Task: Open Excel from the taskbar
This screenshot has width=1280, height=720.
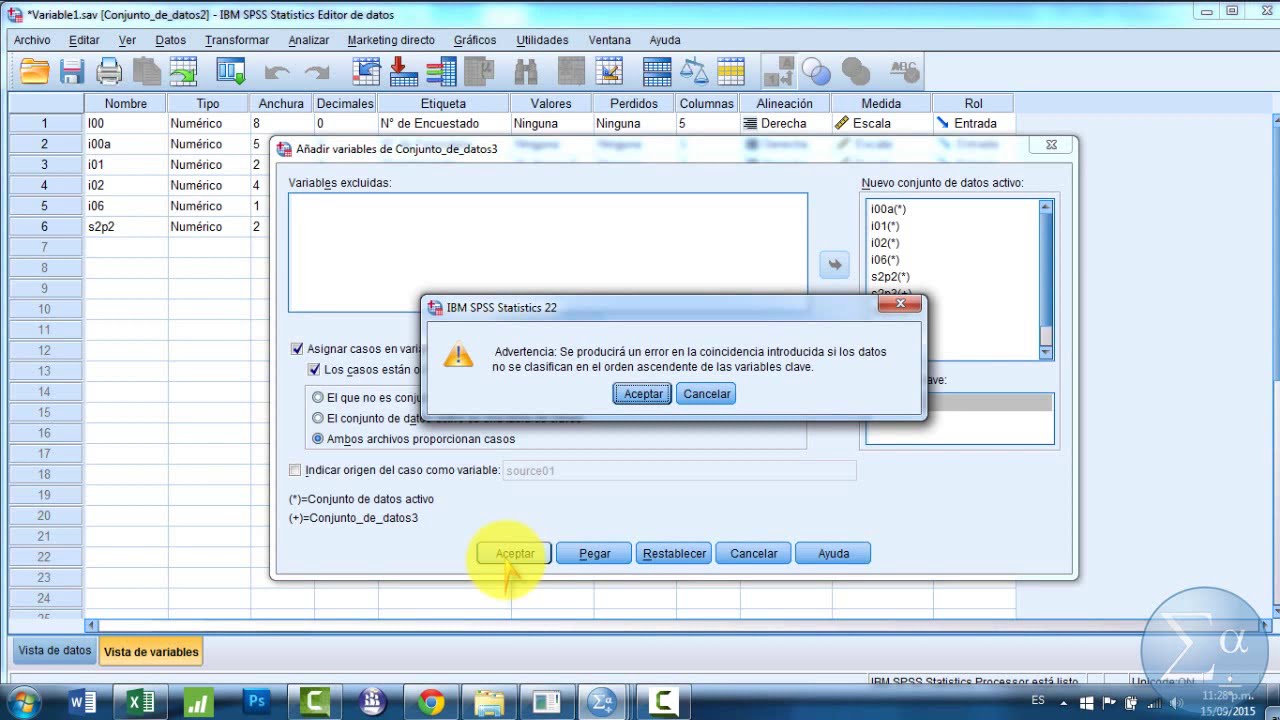Action: click(141, 703)
